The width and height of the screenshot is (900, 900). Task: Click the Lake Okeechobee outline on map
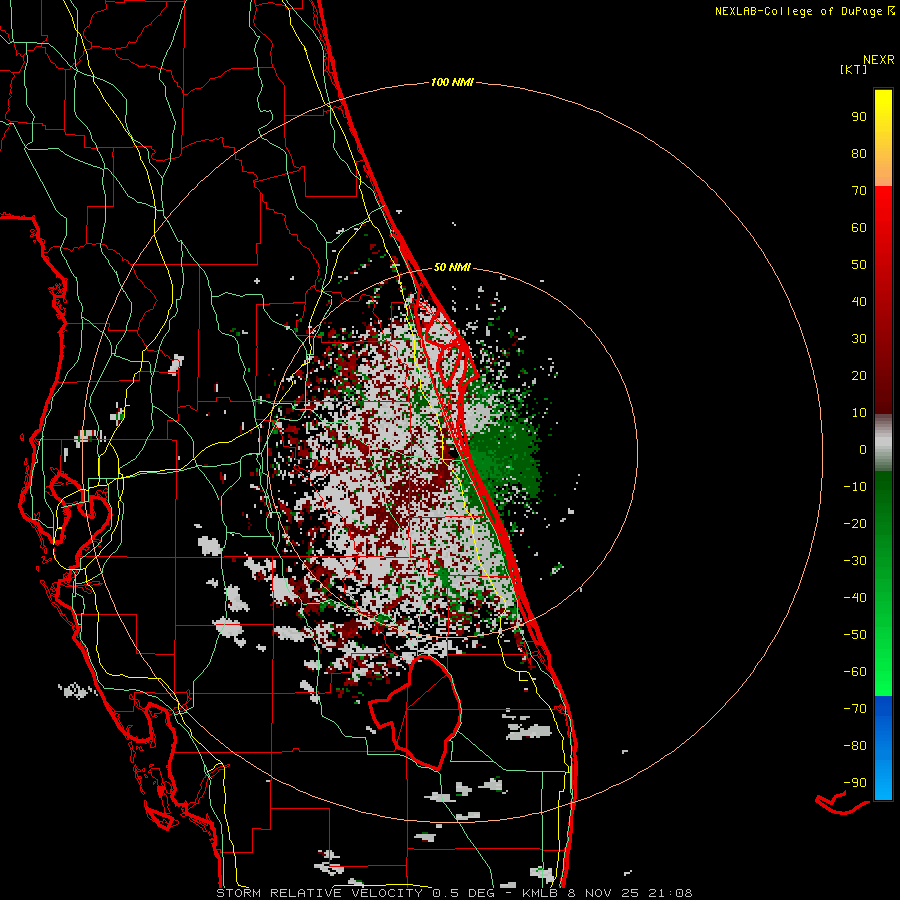point(414,712)
